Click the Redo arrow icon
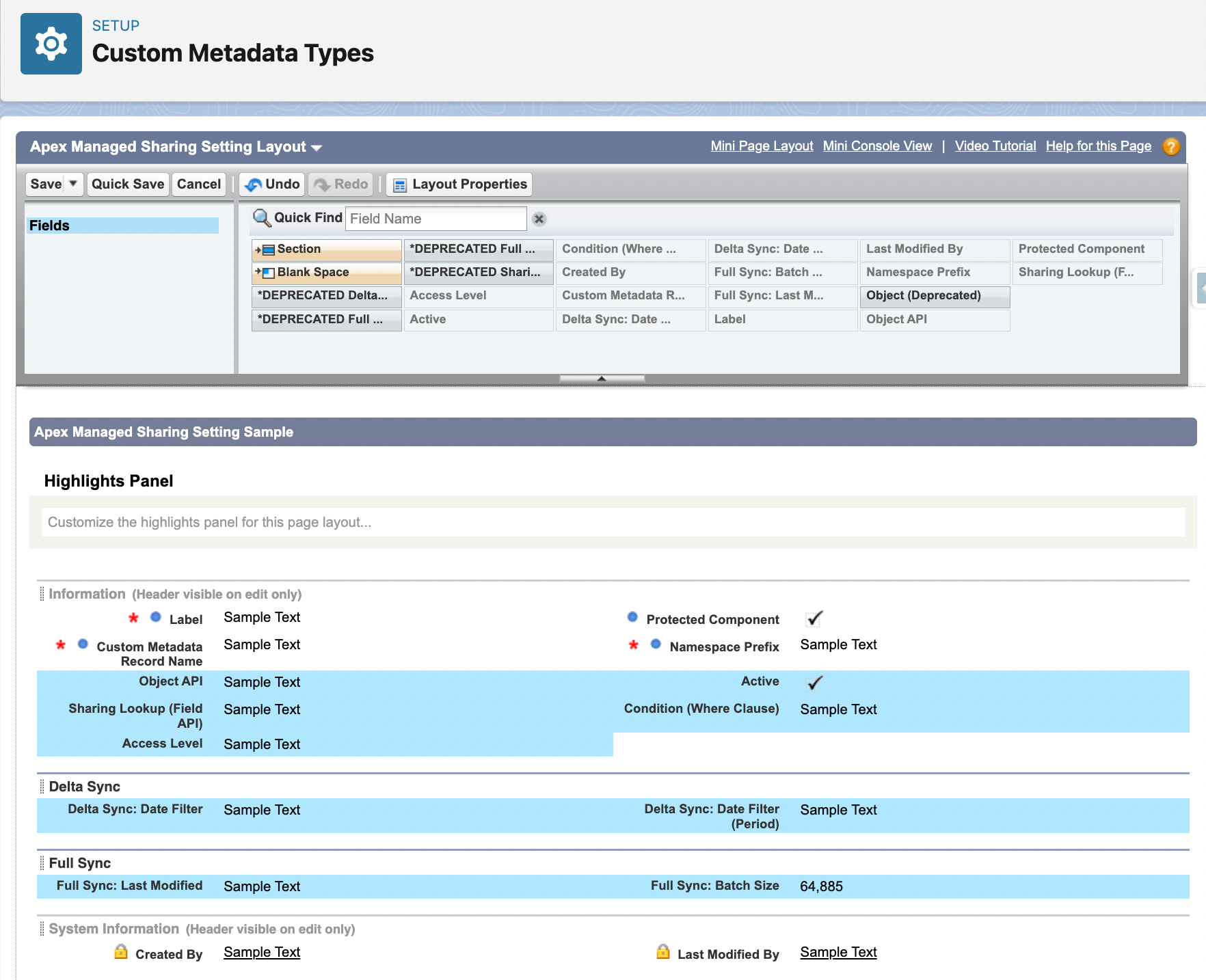 coord(322,185)
